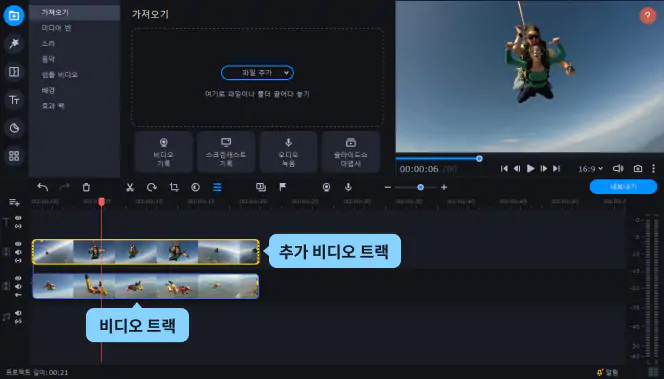Open the filters magic wand sidebar icon

tap(14, 44)
